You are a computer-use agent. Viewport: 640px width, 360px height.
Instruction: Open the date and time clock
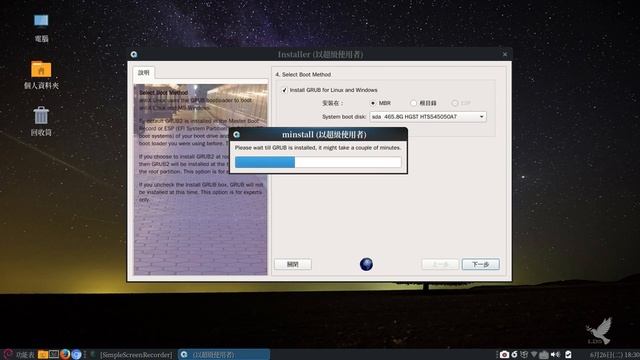pyautogui.click(x=615, y=355)
